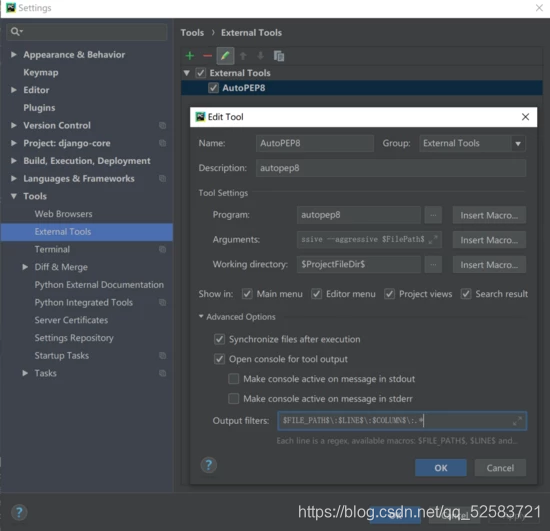Enable Make console active on stdout message
Image resolution: width=550 pixels, height=531 pixels.
pos(234,379)
